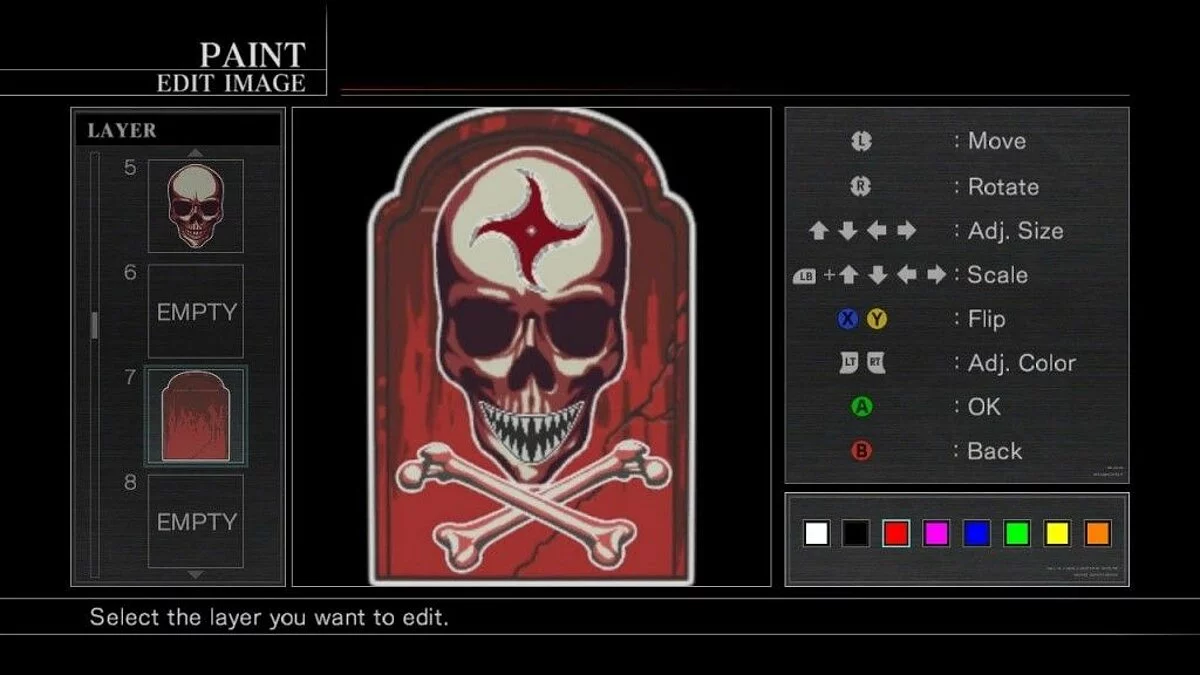Pick the magenta color swatch
Viewport: 1200px width, 675px height.
pyautogui.click(x=936, y=534)
